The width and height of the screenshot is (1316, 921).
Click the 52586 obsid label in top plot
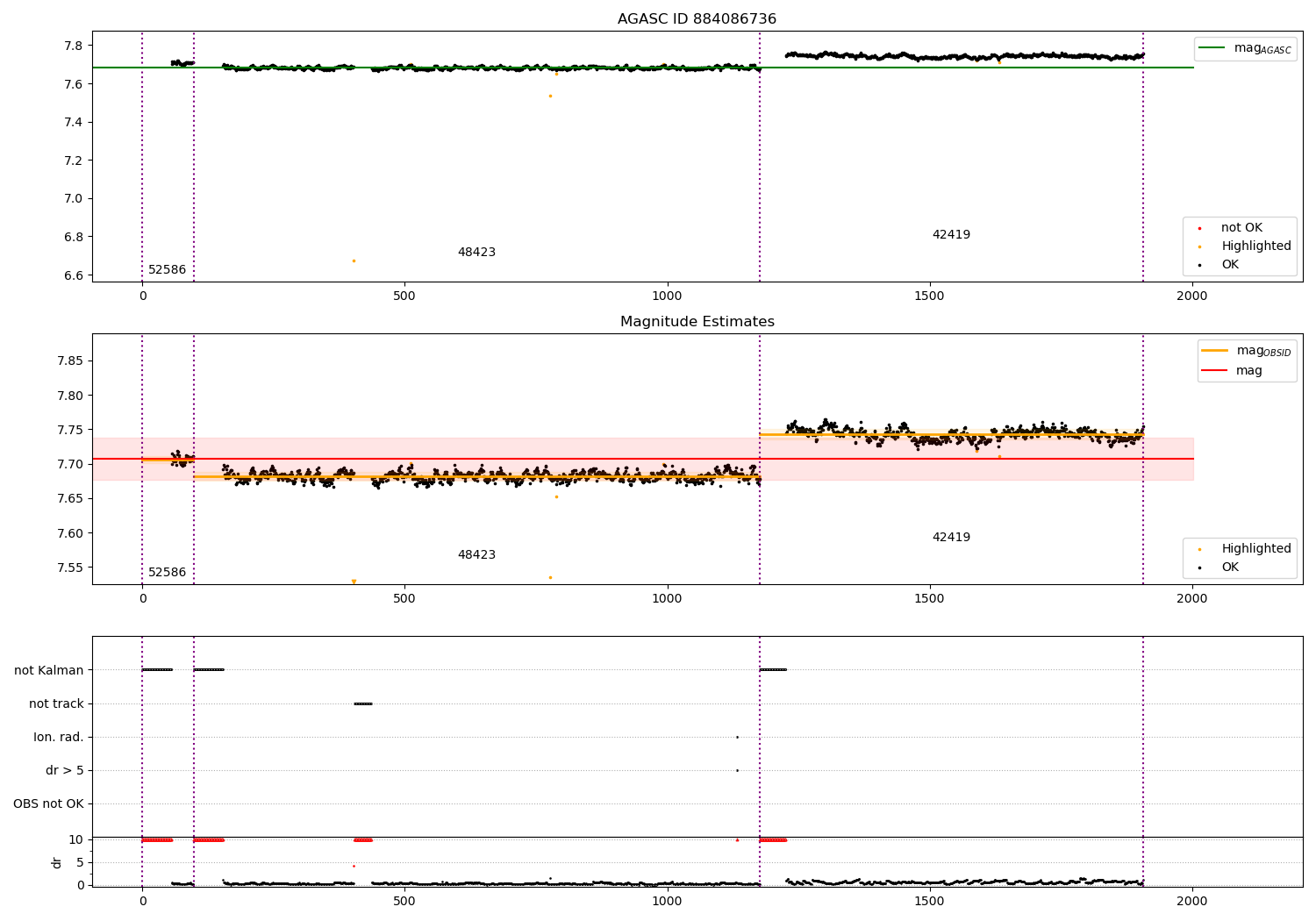pos(167,270)
